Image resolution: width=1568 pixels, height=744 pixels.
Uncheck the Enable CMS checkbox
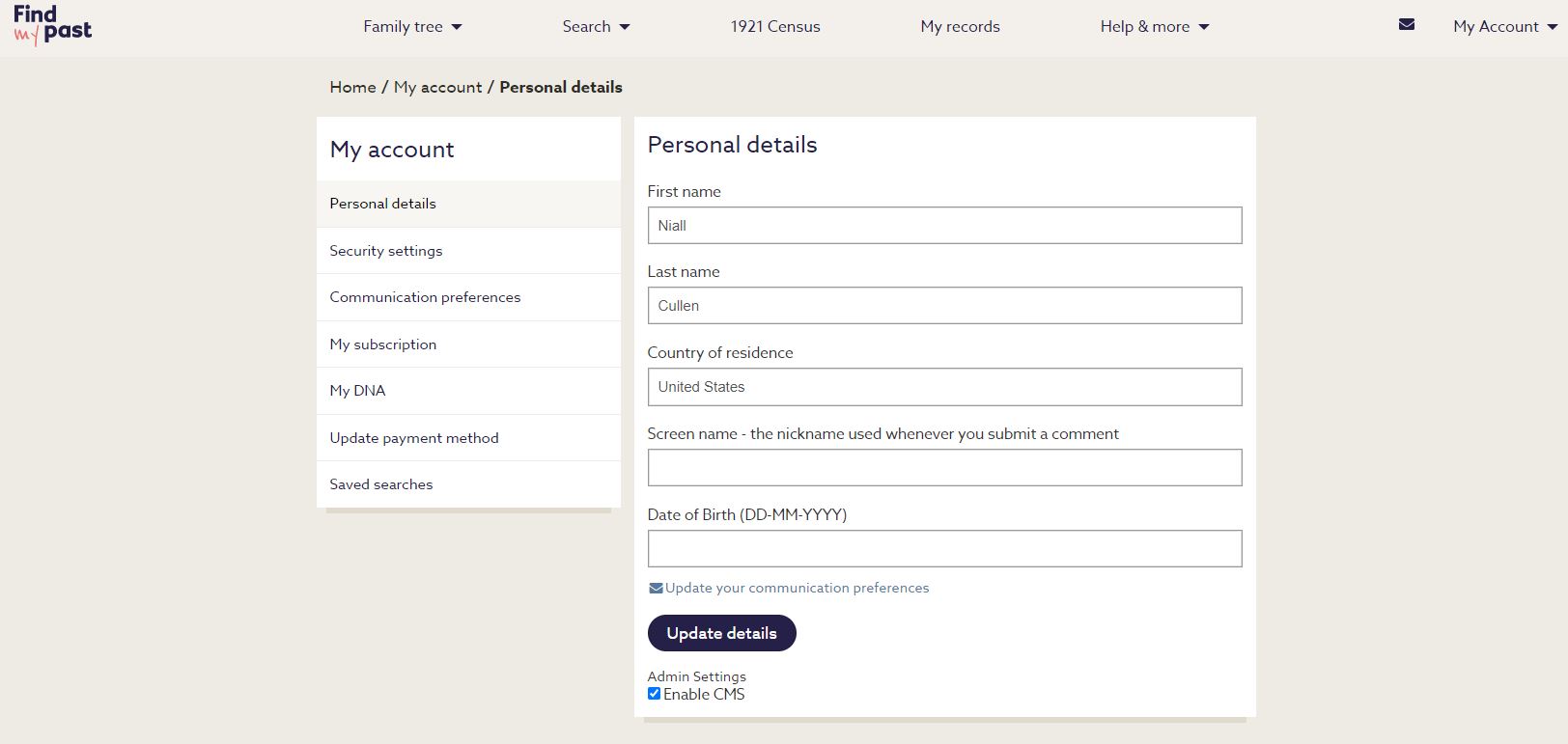tap(654, 694)
